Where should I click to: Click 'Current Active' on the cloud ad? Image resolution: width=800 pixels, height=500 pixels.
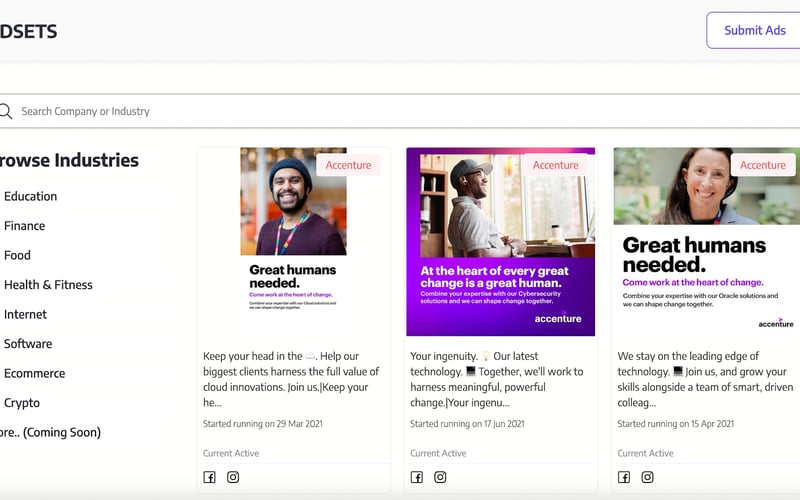(x=231, y=453)
